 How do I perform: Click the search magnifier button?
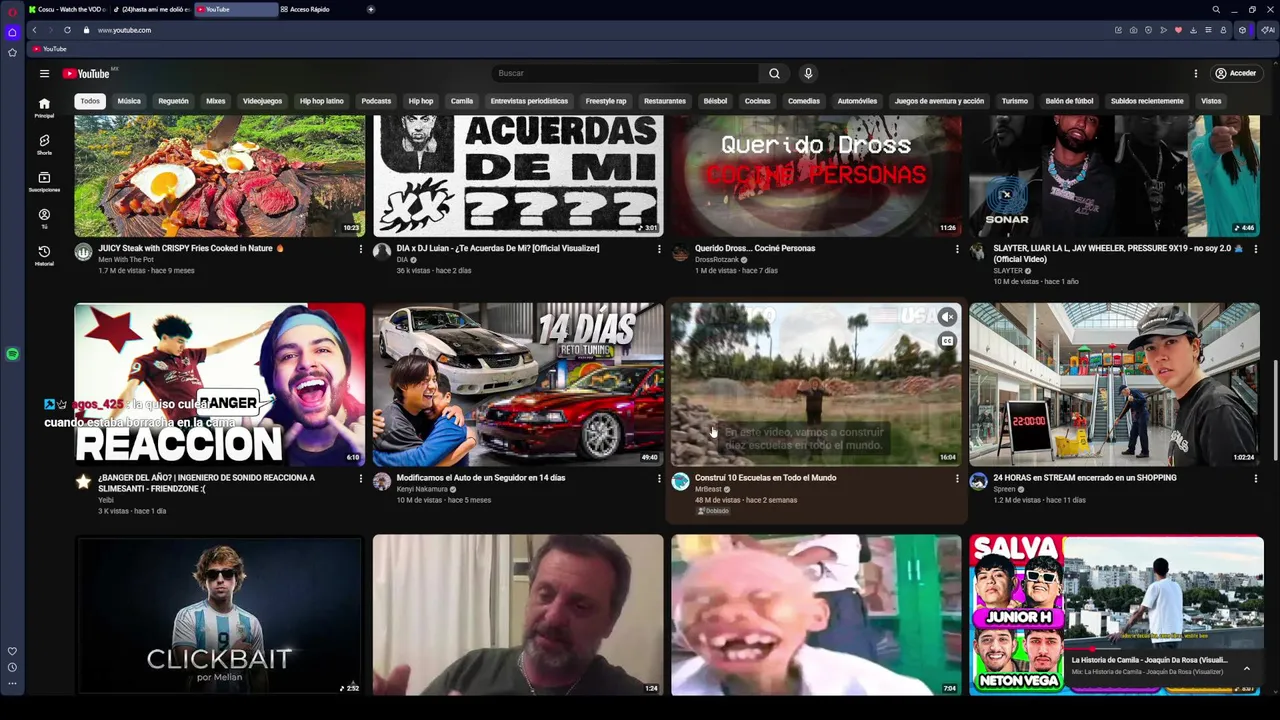[774, 73]
